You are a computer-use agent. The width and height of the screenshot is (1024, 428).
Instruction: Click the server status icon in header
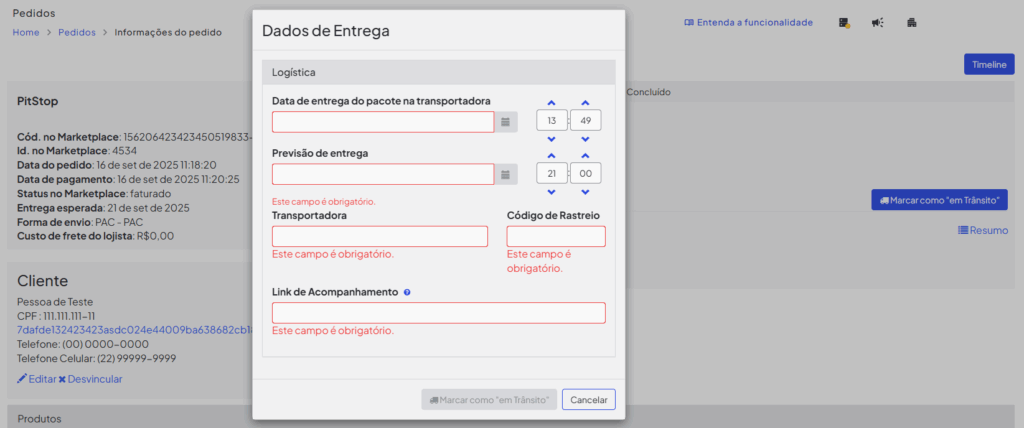click(844, 23)
